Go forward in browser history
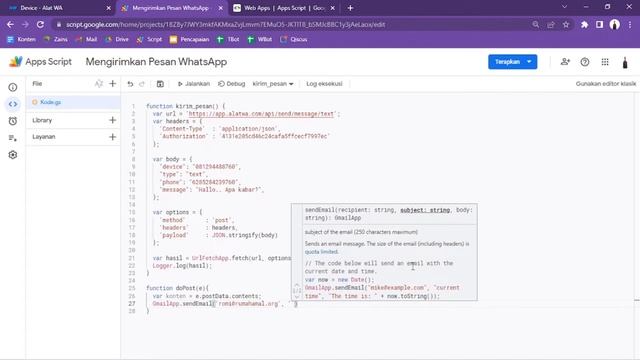Viewport: 640px width, 360px height. click(25, 24)
